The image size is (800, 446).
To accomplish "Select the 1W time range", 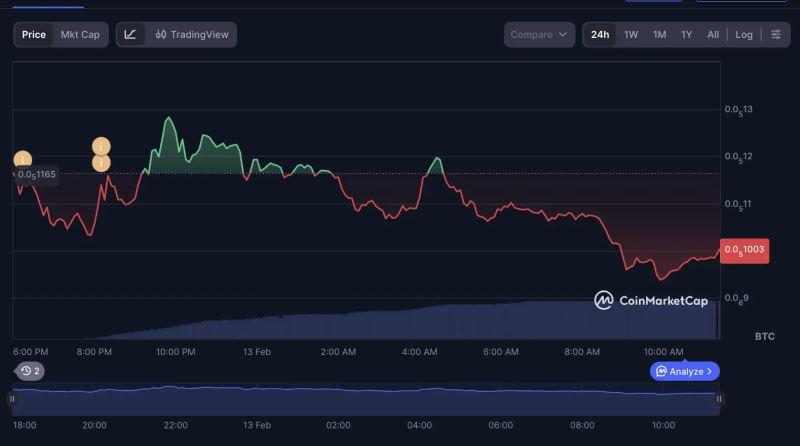I will [631, 35].
